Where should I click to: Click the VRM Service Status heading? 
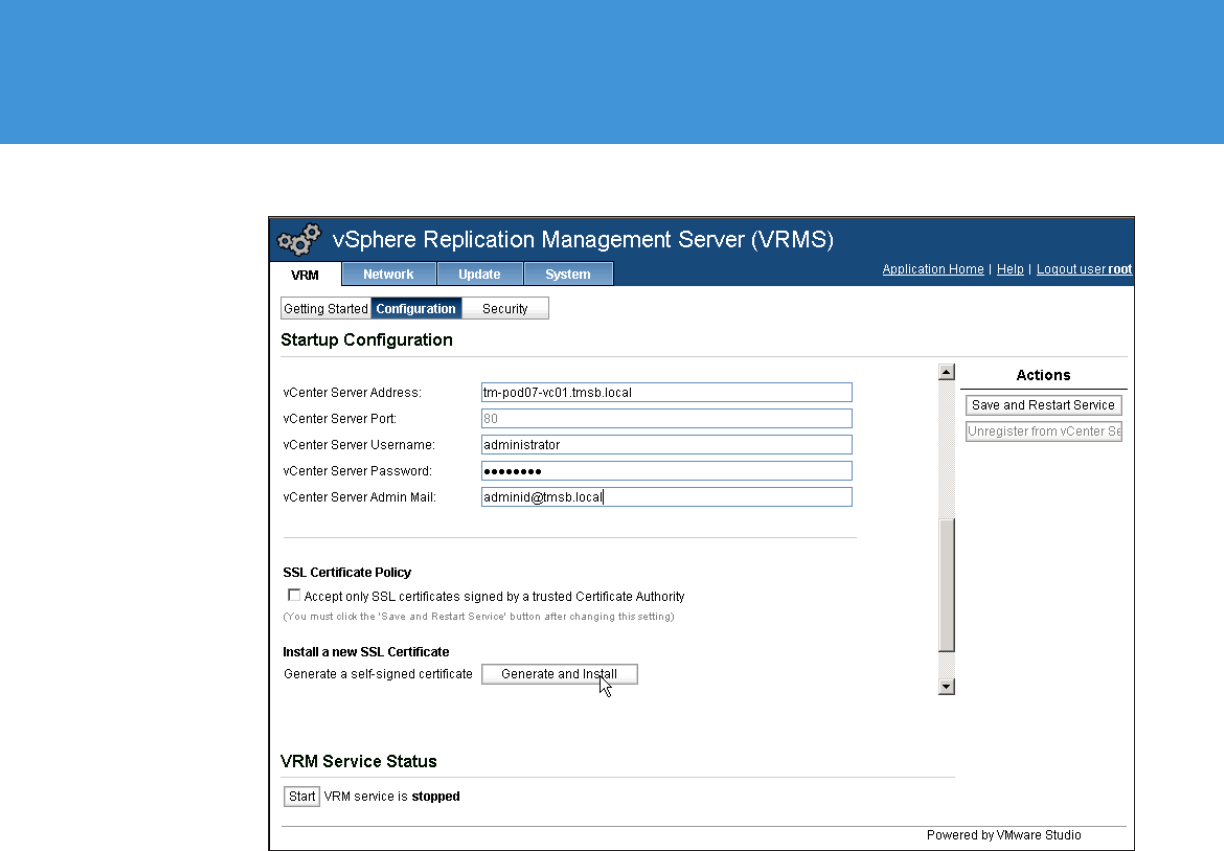[x=359, y=761]
